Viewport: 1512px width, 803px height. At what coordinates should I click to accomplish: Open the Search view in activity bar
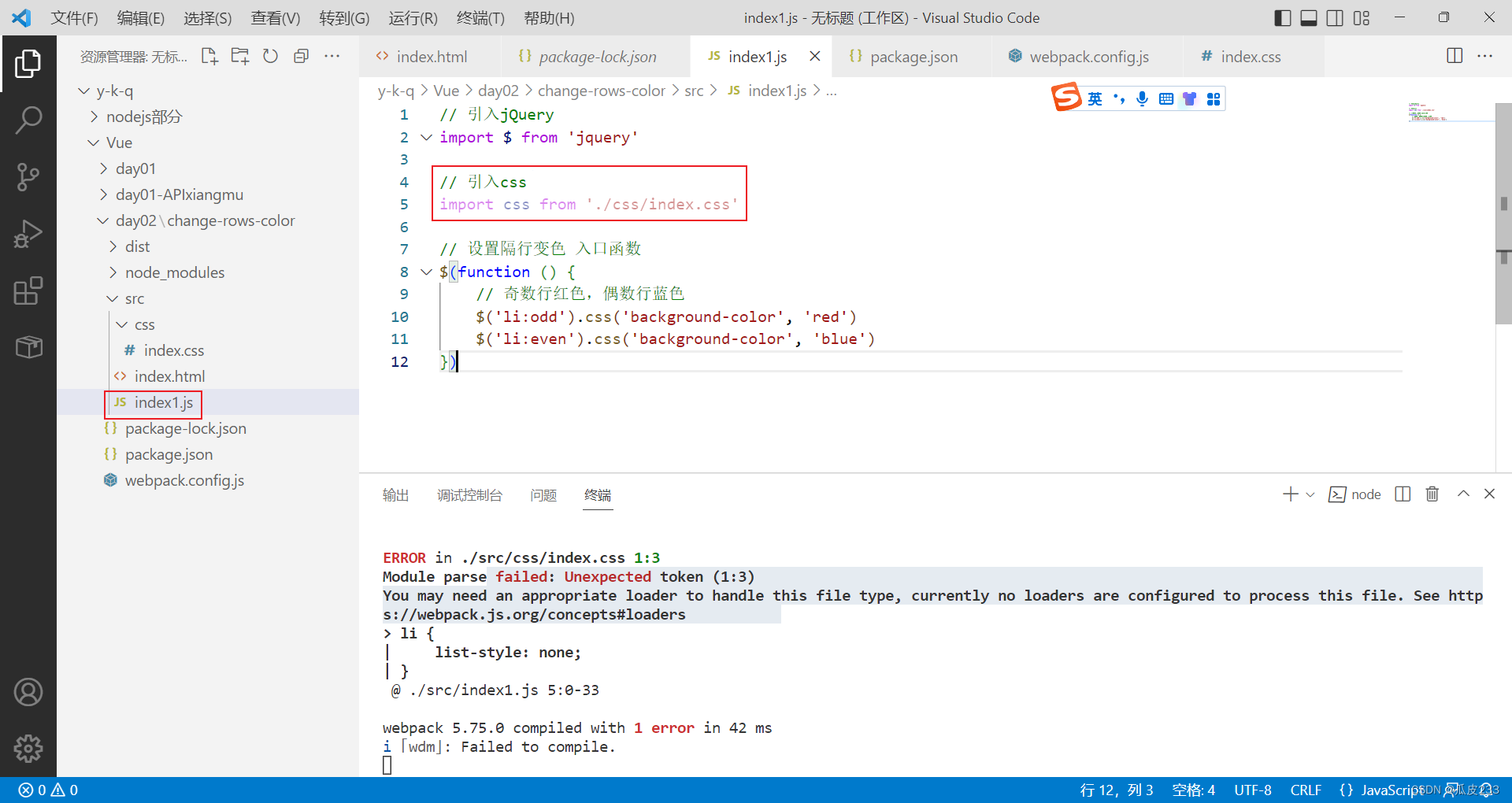coord(28,120)
